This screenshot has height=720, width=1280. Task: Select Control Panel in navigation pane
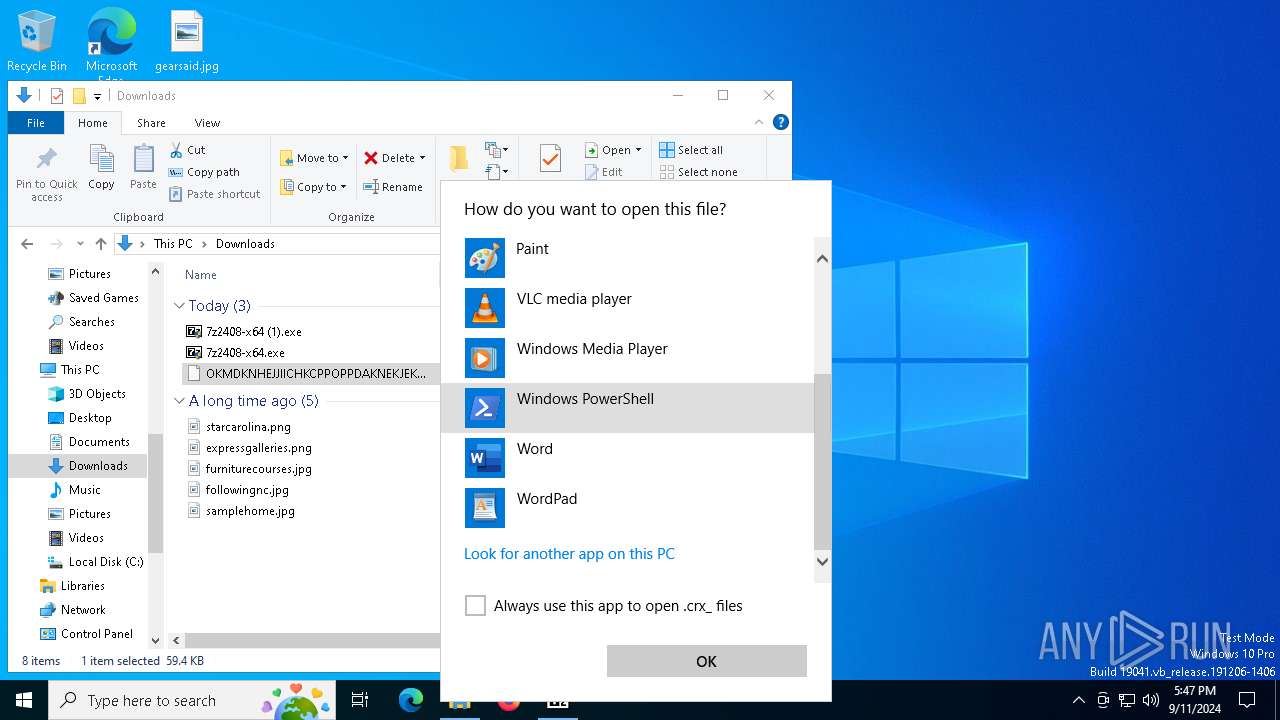[x=97, y=634]
